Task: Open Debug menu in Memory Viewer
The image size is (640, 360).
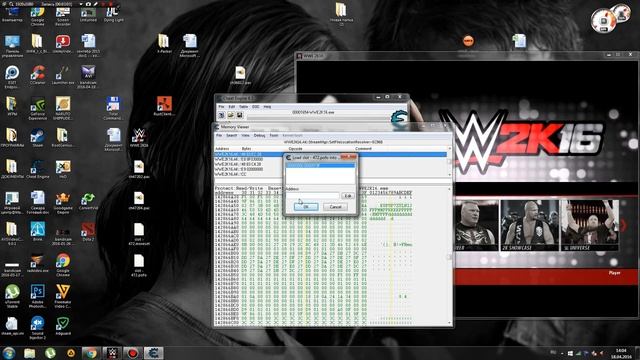Action: tap(260, 136)
